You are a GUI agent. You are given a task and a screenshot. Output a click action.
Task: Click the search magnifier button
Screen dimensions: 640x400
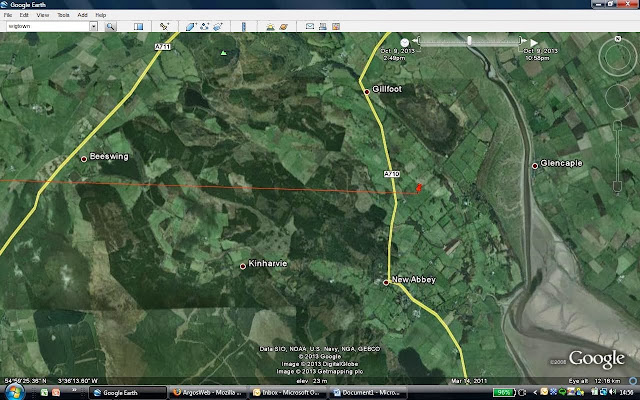point(110,27)
